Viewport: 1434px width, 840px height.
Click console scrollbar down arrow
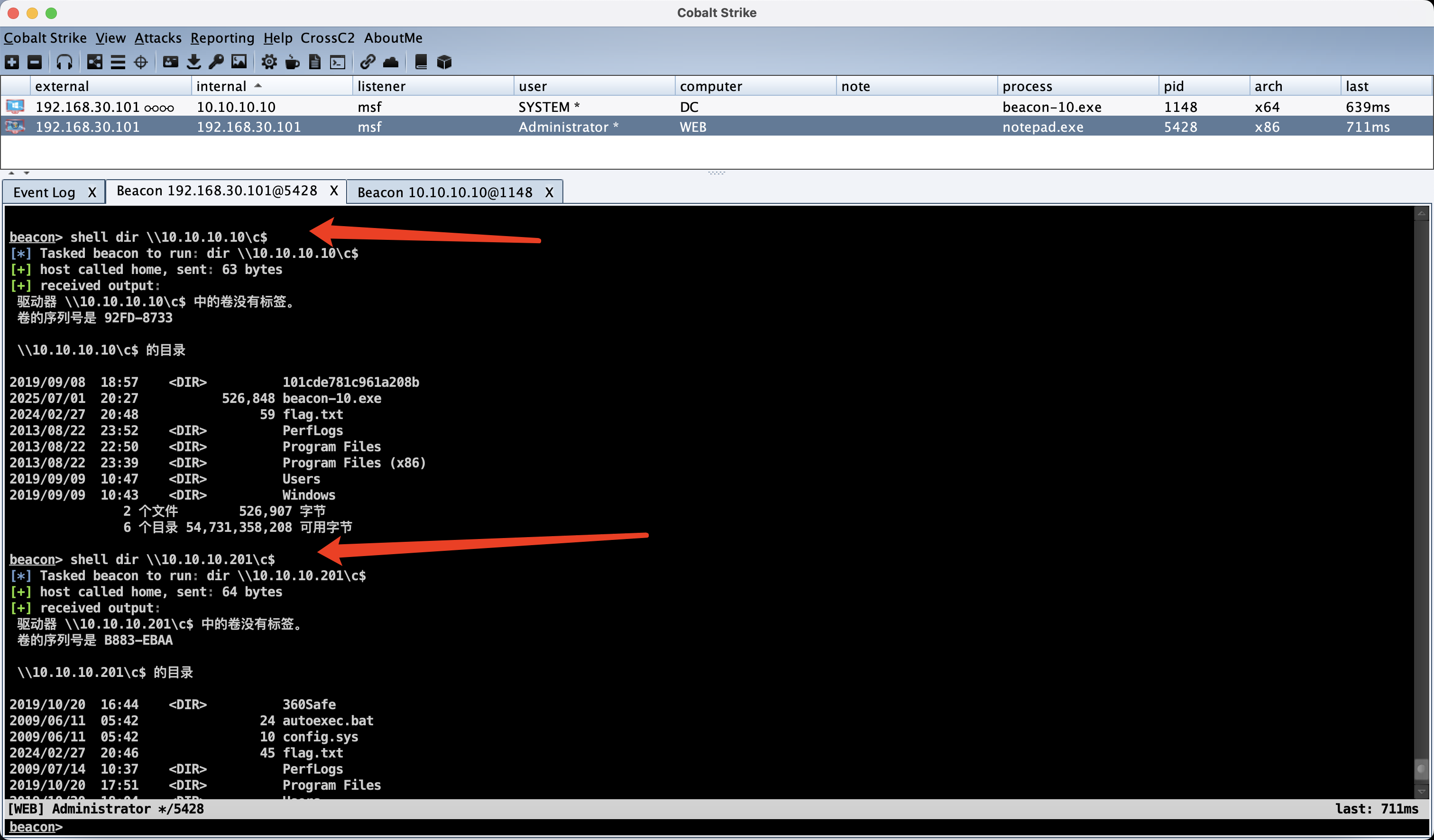click(1422, 791)
